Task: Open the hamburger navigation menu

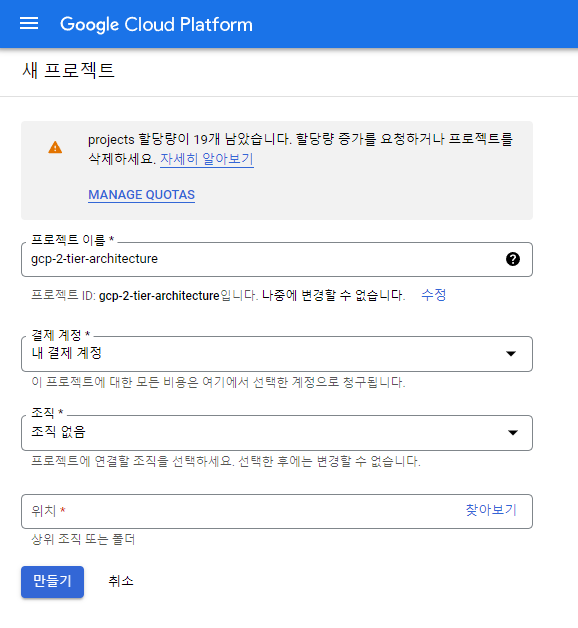Action: click(29, 24)
